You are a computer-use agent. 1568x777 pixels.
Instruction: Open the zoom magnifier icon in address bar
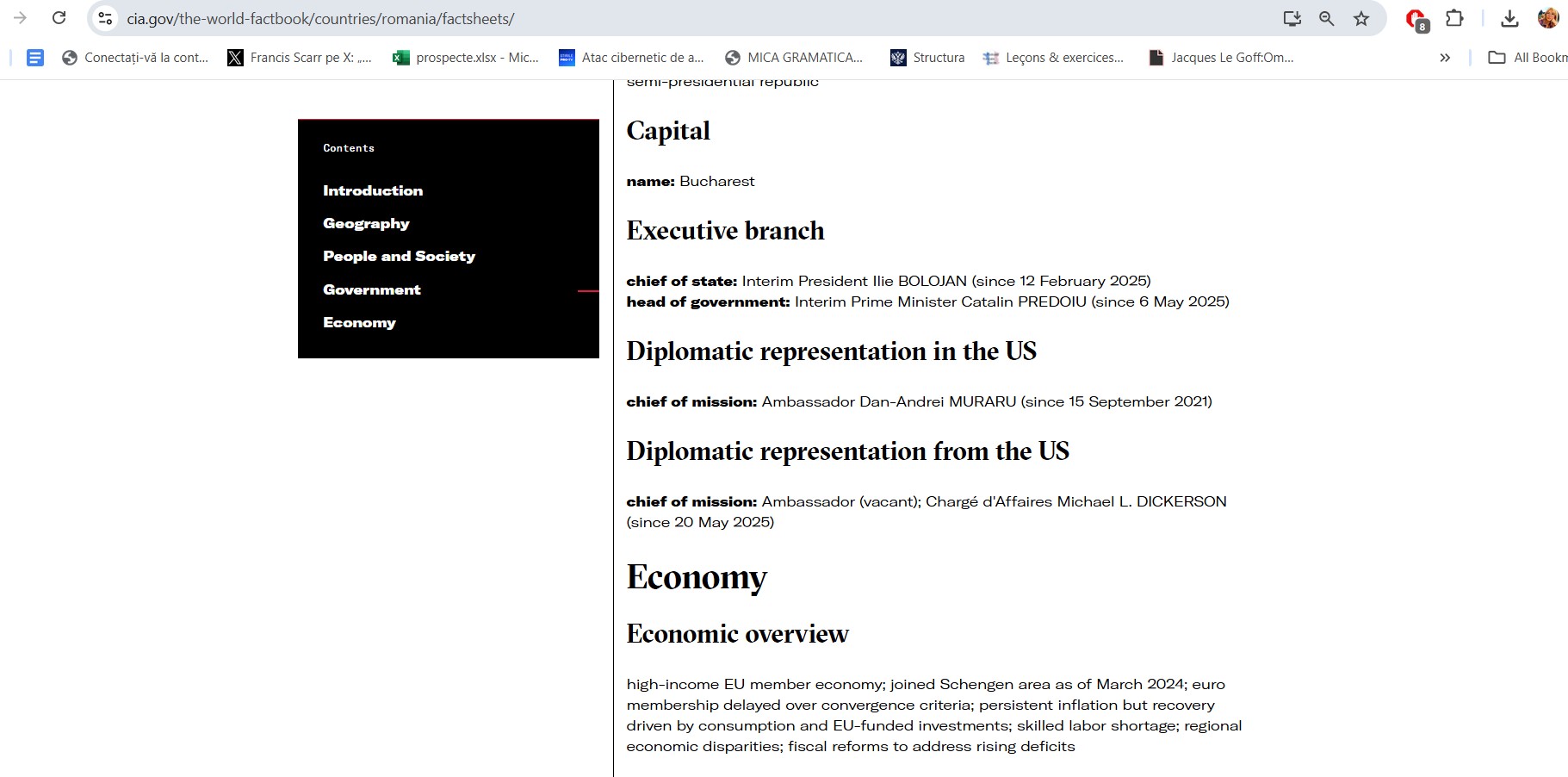point(1327,18)
